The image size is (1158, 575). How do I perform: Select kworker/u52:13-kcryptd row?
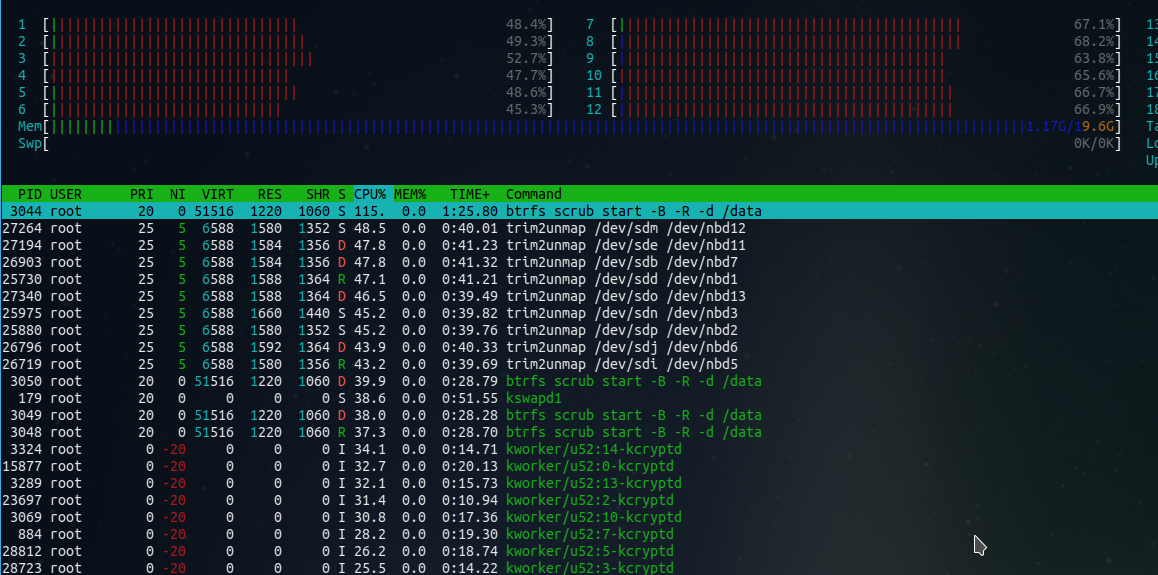click(x=579, y=483)
